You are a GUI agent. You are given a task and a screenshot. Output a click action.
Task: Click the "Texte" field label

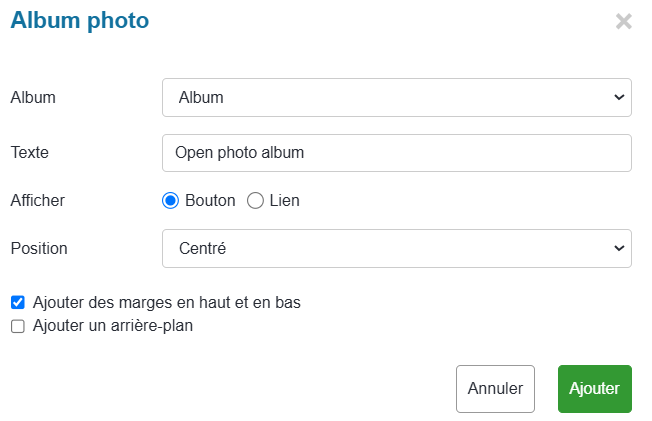pos(29,153)
